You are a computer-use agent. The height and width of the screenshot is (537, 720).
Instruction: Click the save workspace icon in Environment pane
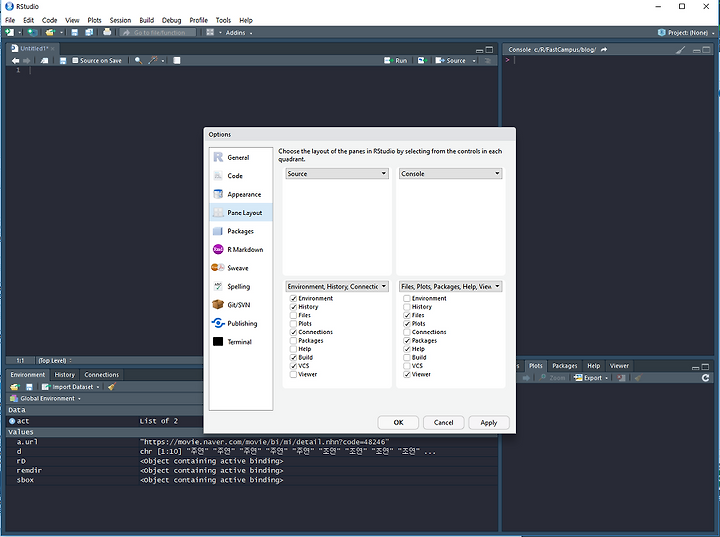(29, 387)
